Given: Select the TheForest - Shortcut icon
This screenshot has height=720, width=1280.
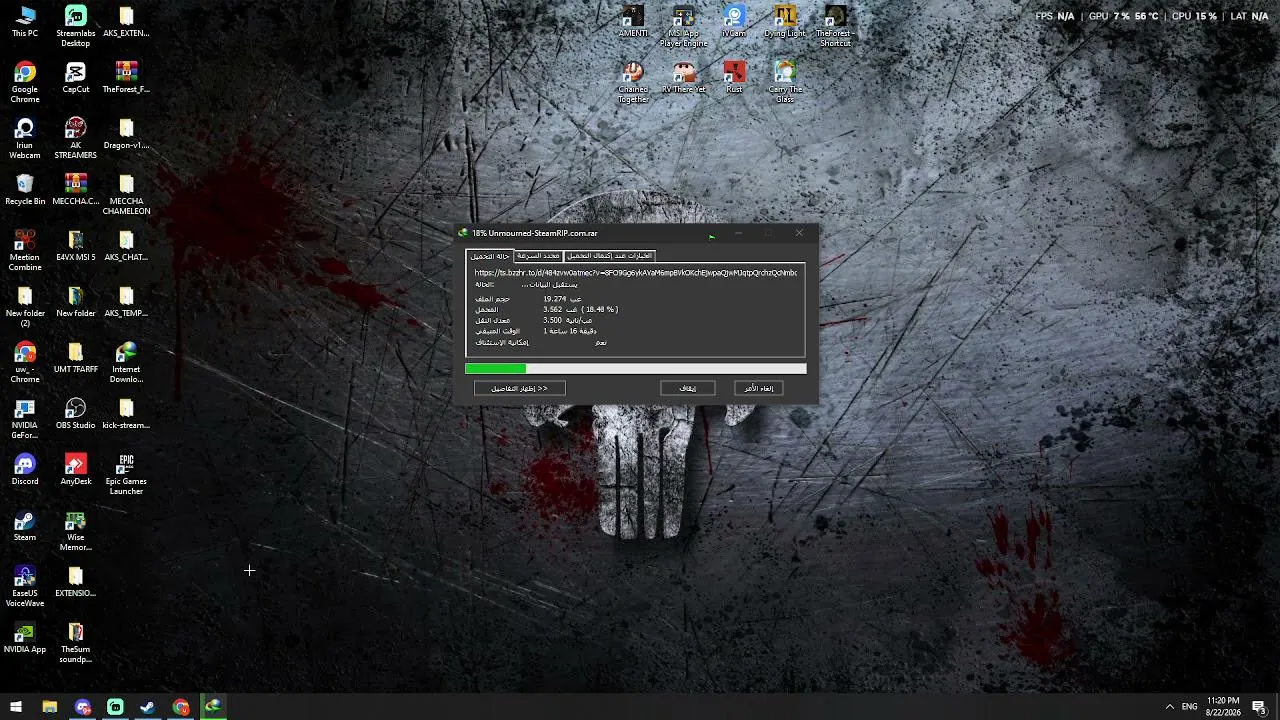Looking at the screenshot, I should (x=836, y=27).
